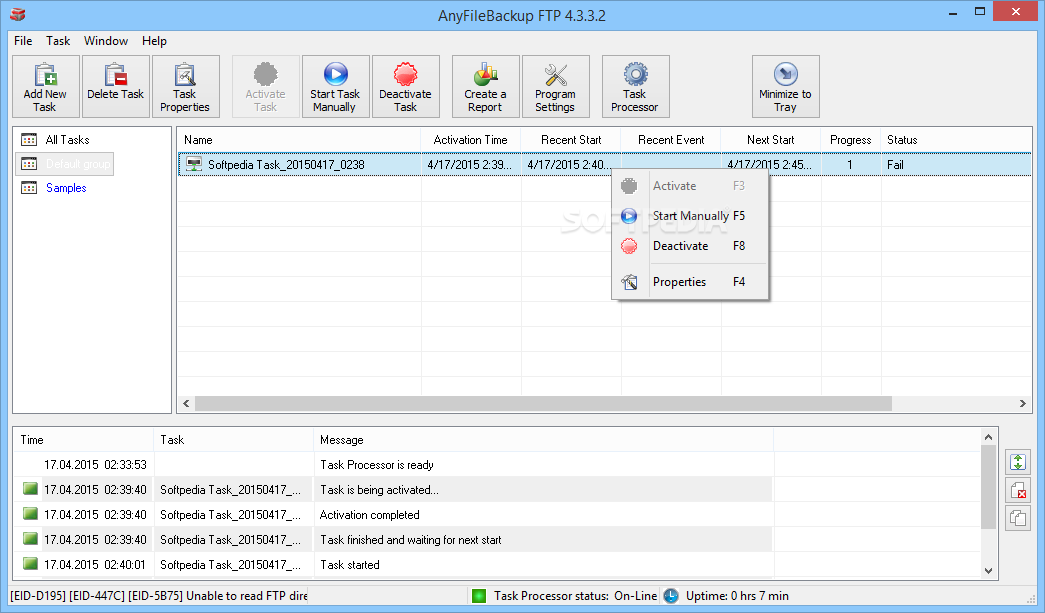Open the Task Processor toolbar button

point(635,87)
